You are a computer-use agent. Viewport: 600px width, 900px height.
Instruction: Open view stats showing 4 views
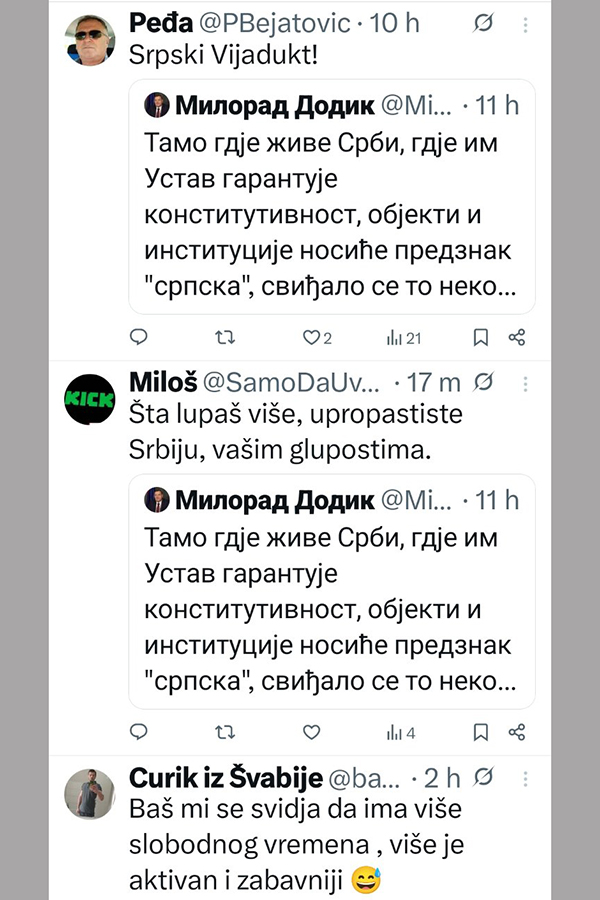click(400, 732)
